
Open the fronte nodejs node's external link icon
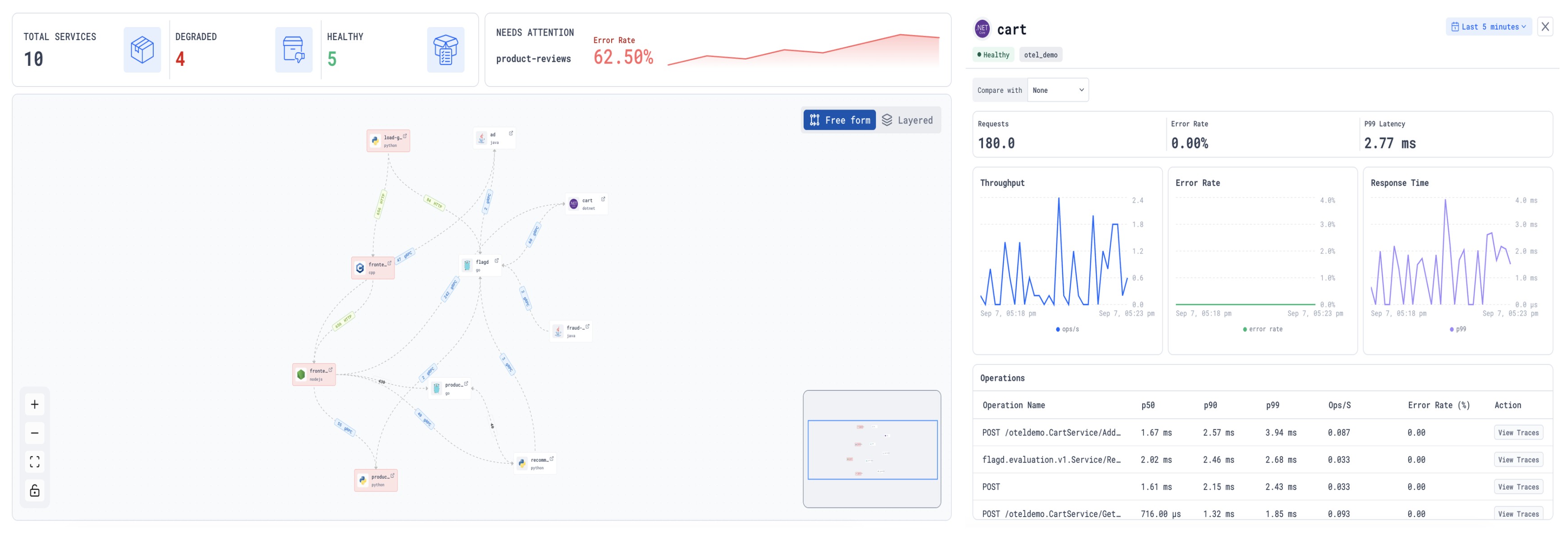(x=330, y=370)
